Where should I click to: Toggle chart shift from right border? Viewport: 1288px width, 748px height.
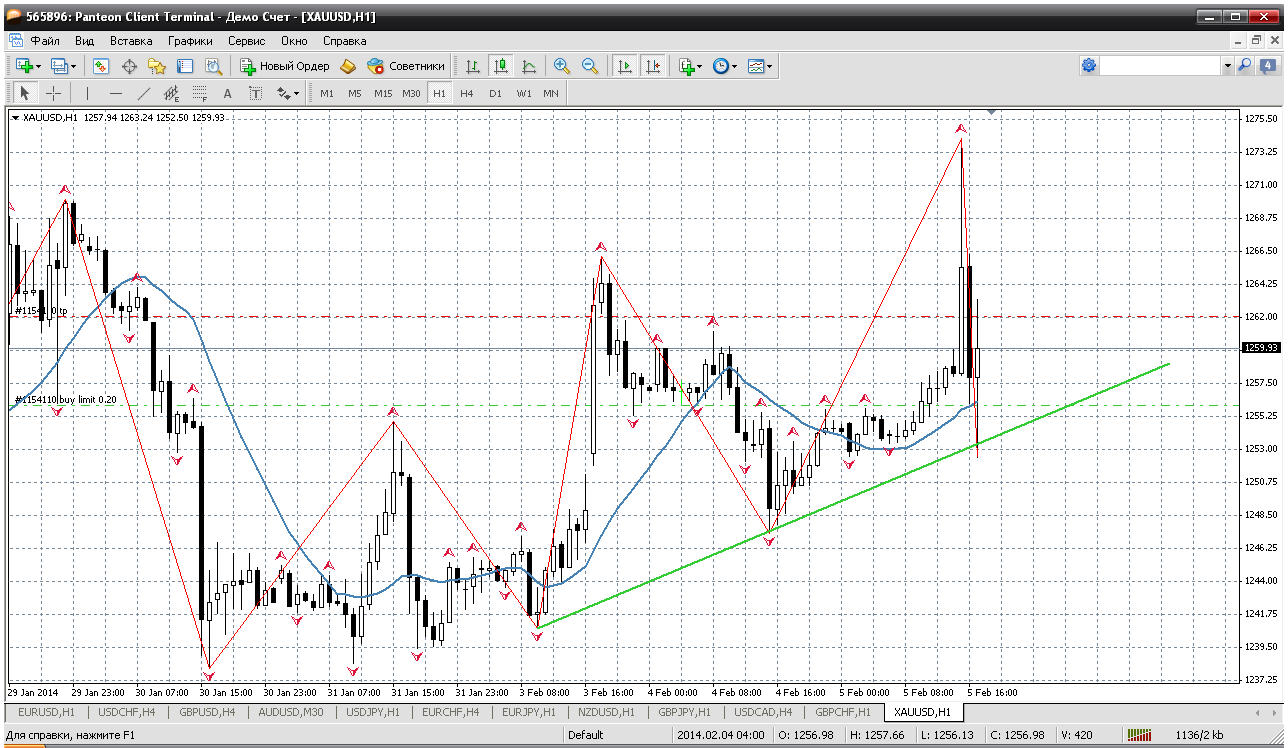click(x=653, y=66)
